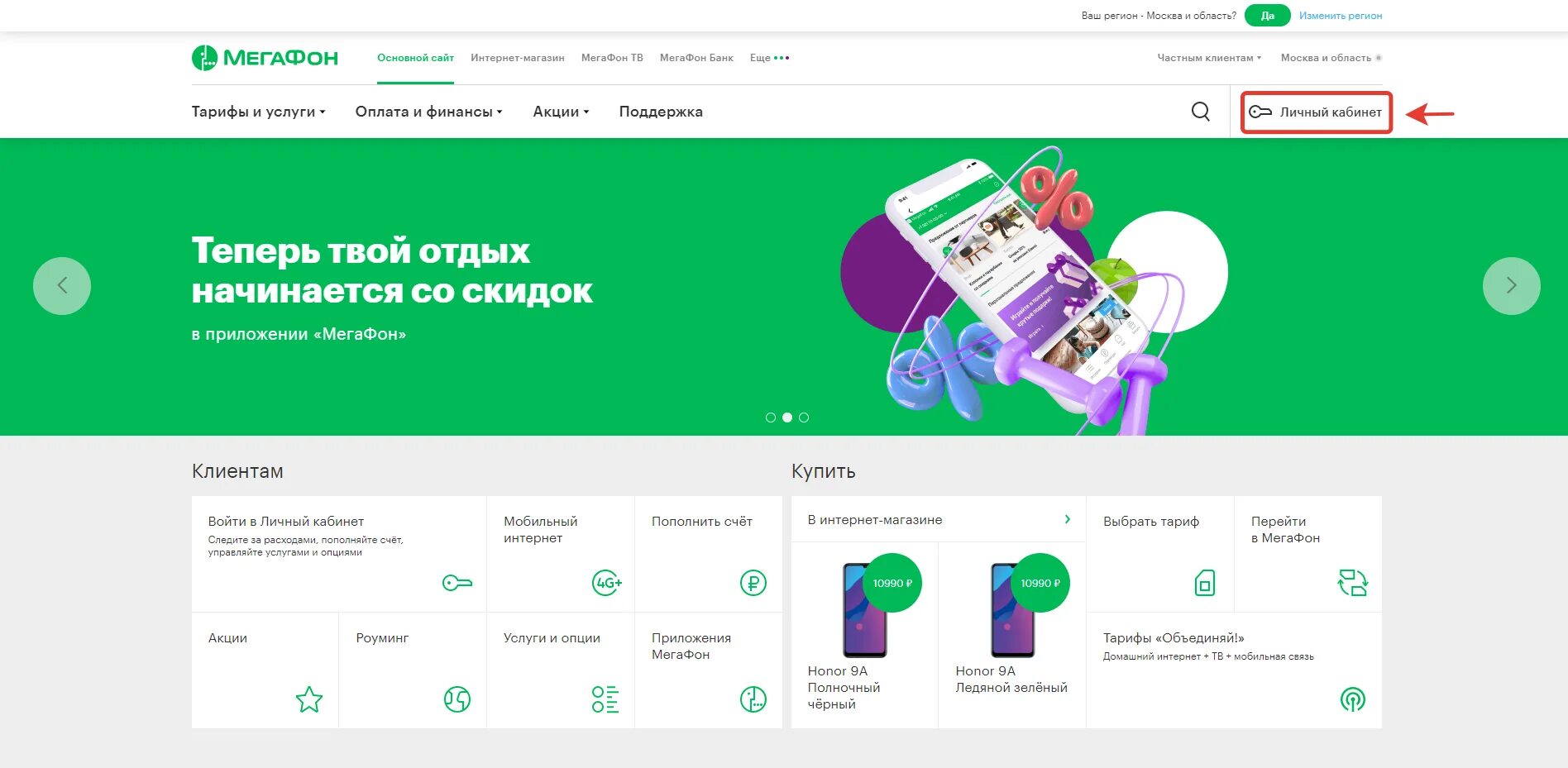Open the Роуминг card
1568x768 pixels.
(x=413, y=670)
